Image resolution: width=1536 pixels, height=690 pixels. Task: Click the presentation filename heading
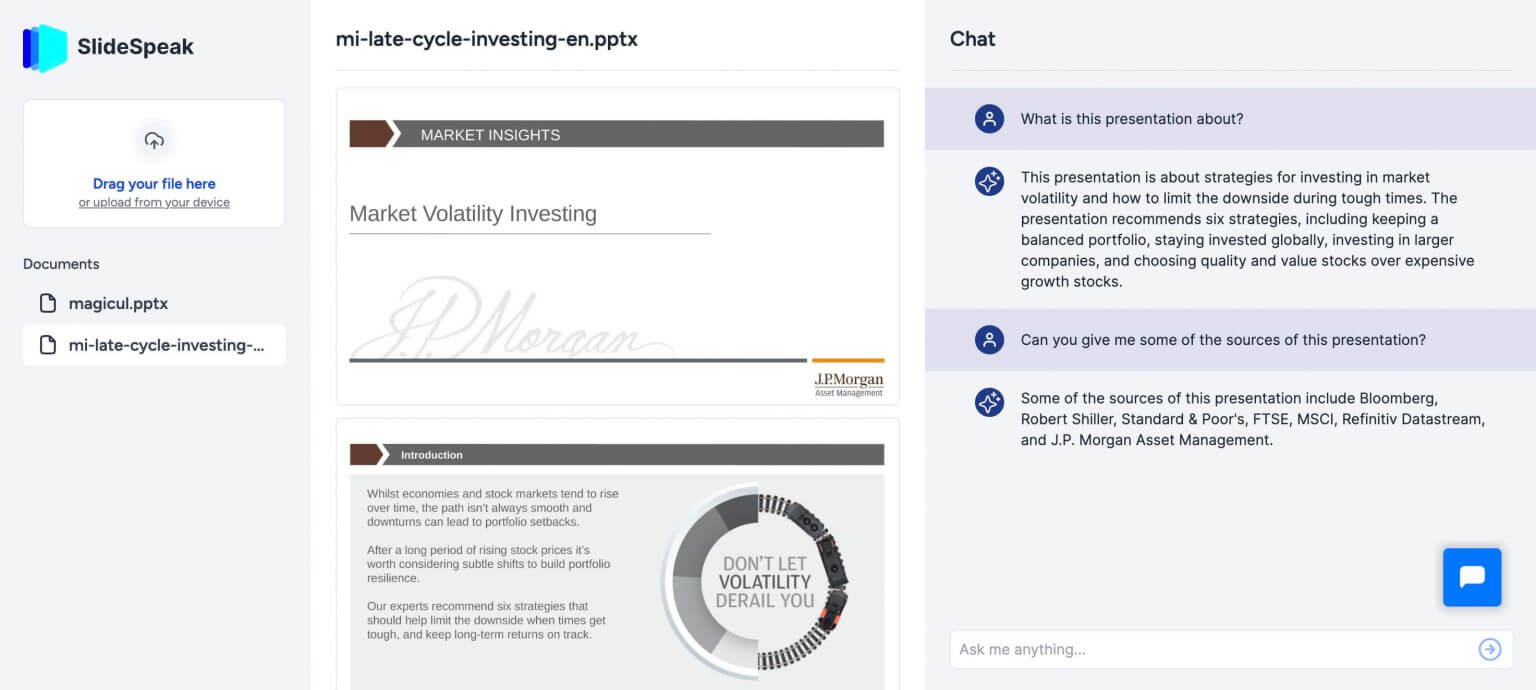[487, 39]
